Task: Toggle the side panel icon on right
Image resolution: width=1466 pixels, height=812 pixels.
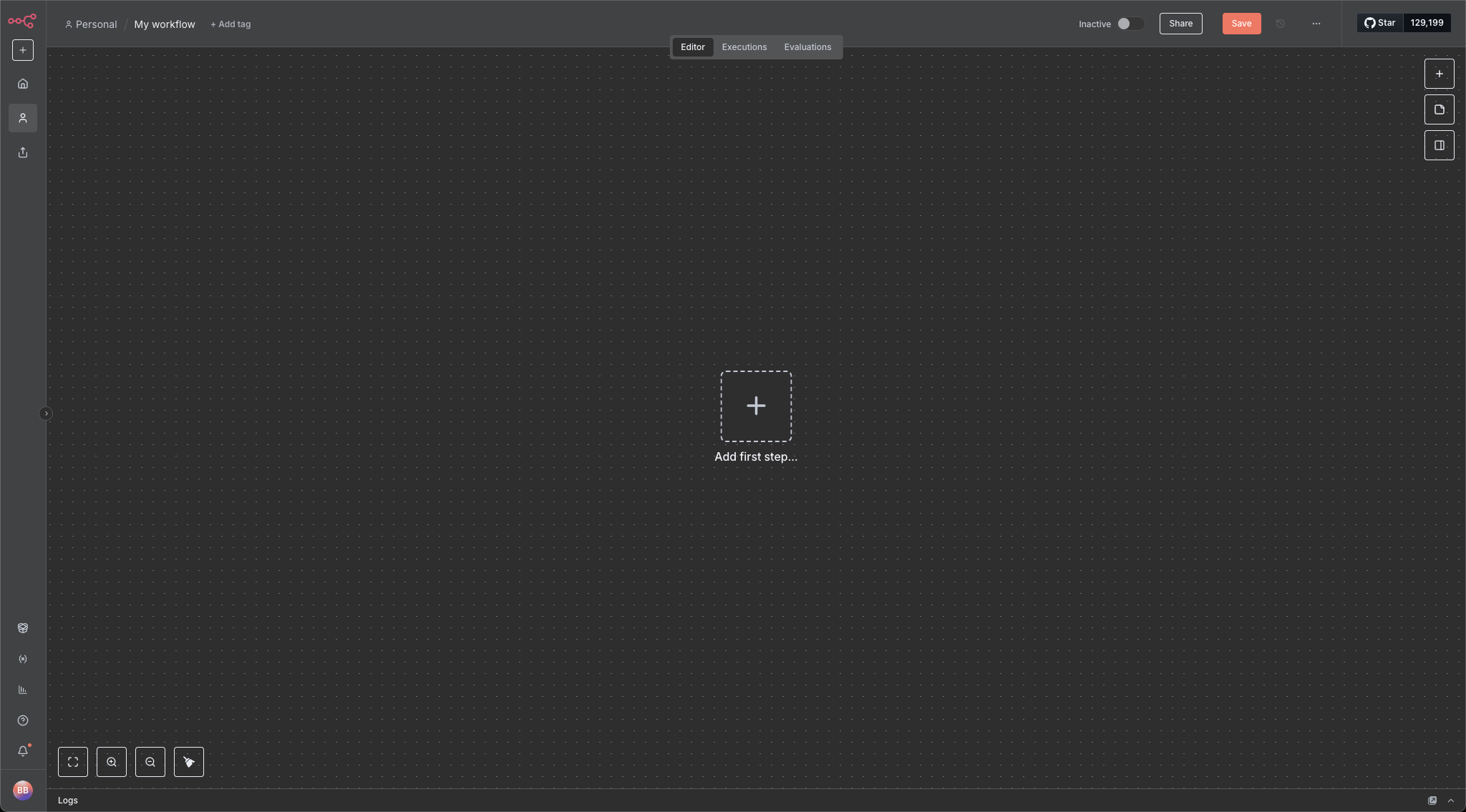Action: (1440, 145)
